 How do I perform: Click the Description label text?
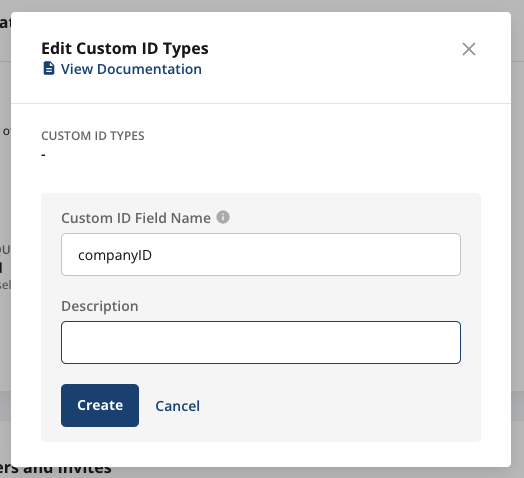tap(100, 306)
